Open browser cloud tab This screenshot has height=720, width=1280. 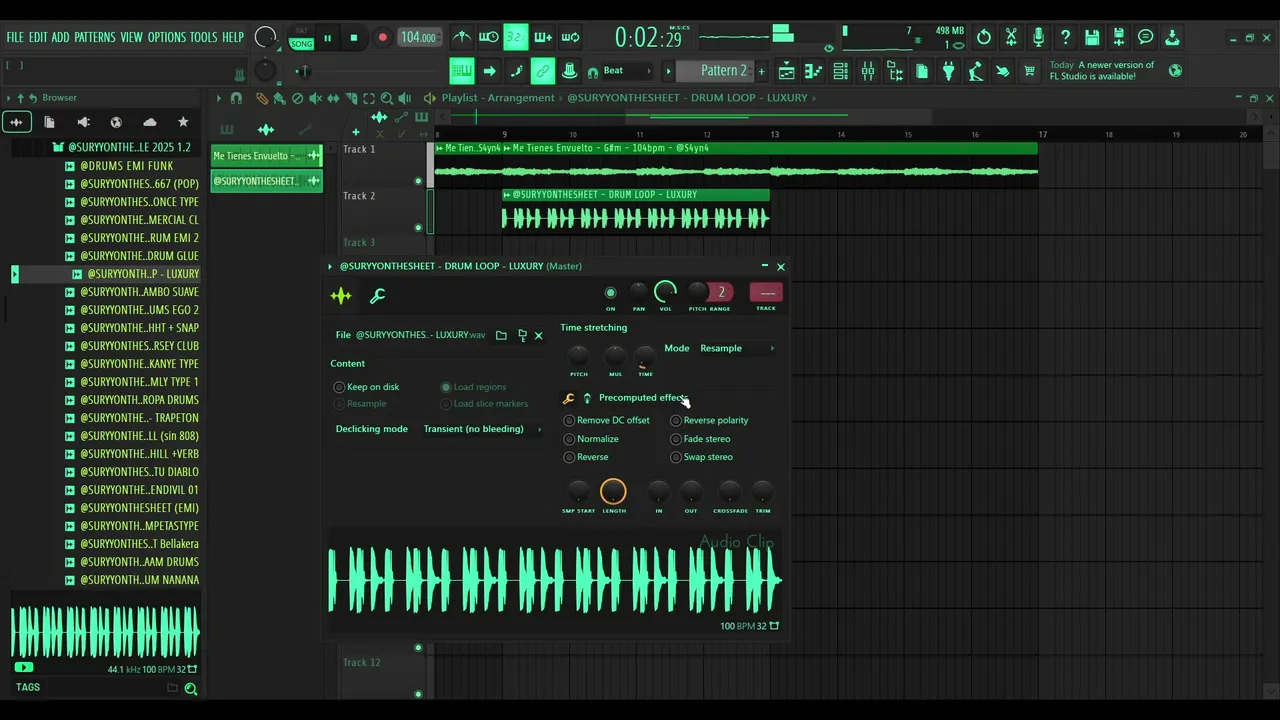pos(150,122)
